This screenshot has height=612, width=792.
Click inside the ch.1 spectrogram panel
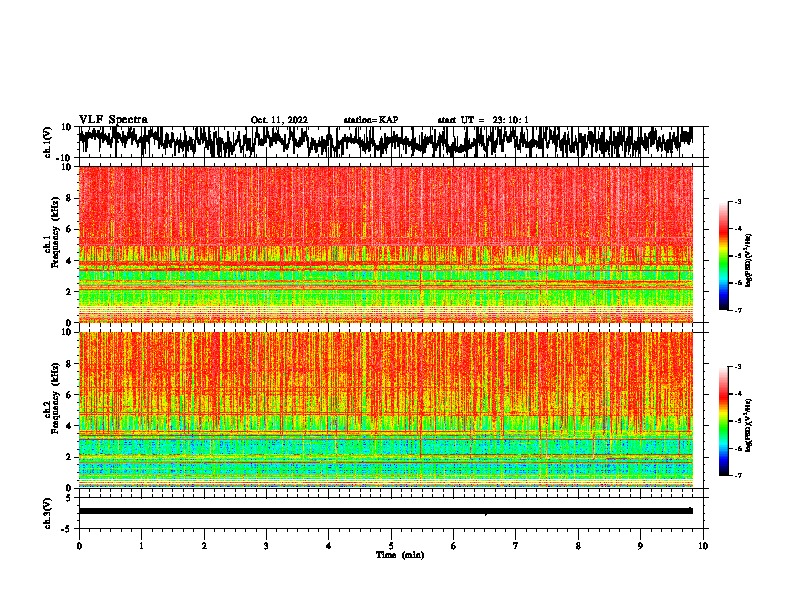coord(386,244)
